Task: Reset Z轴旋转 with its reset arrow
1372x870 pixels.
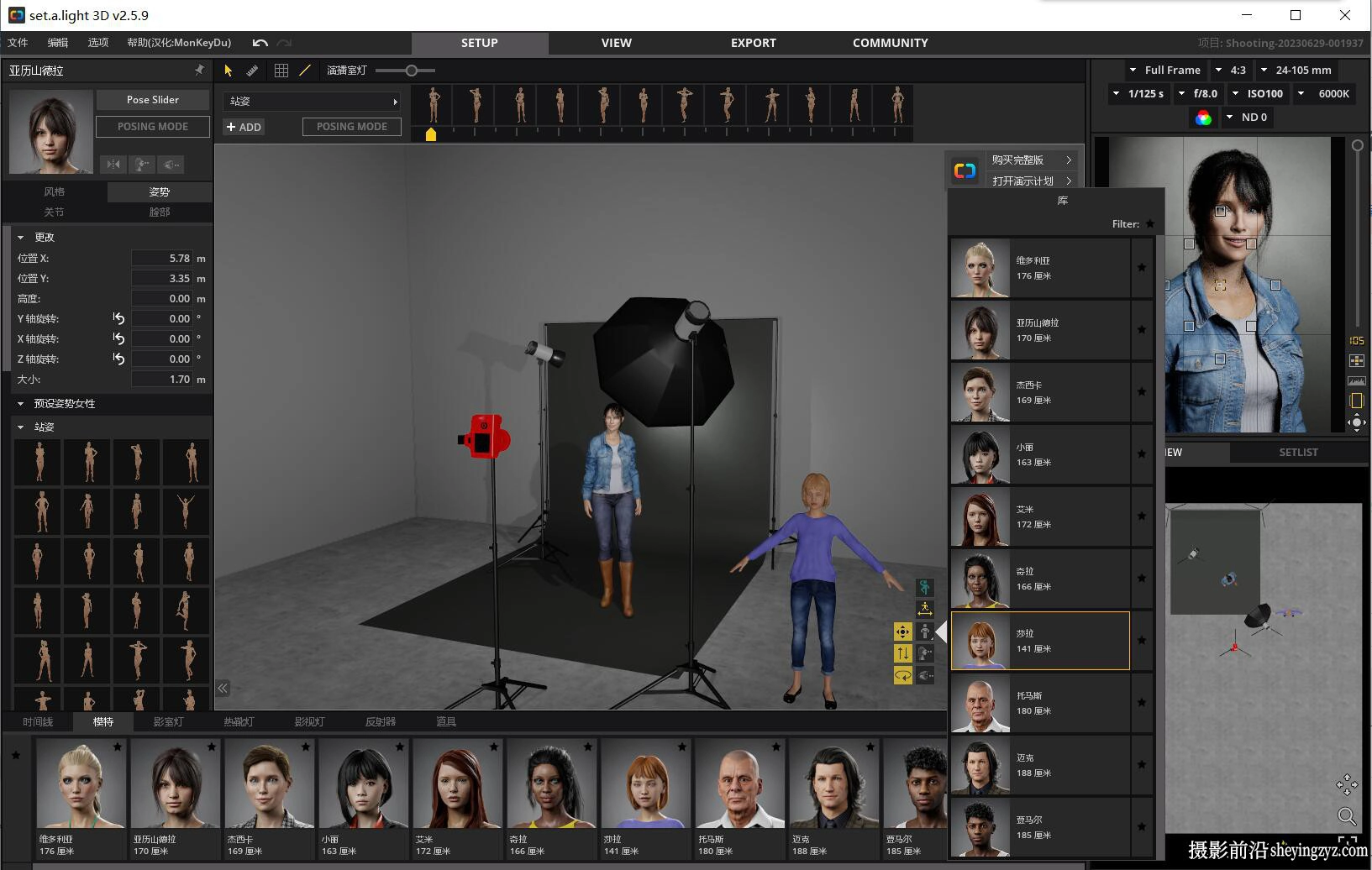Action: pos(118,359)
